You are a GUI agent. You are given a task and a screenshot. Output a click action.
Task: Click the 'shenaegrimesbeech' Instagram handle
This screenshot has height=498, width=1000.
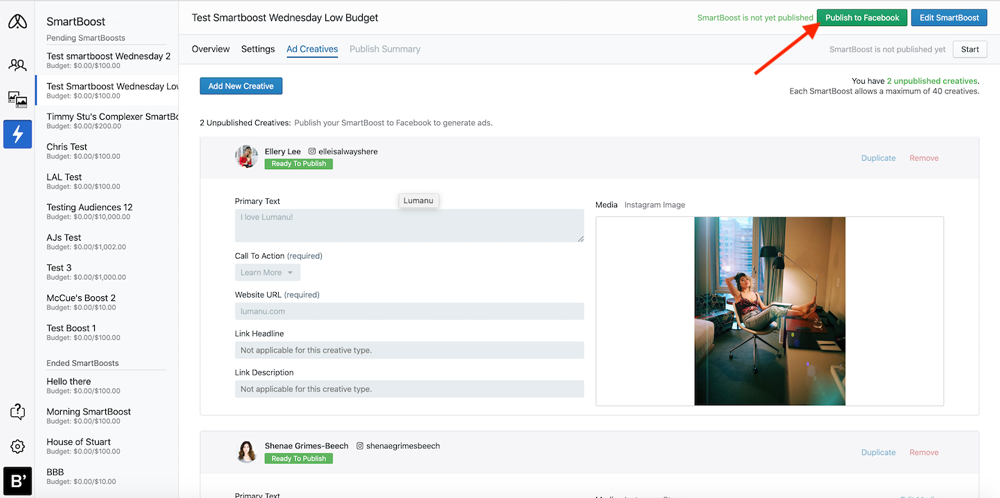pyautogui.click(x=403, y=446)
